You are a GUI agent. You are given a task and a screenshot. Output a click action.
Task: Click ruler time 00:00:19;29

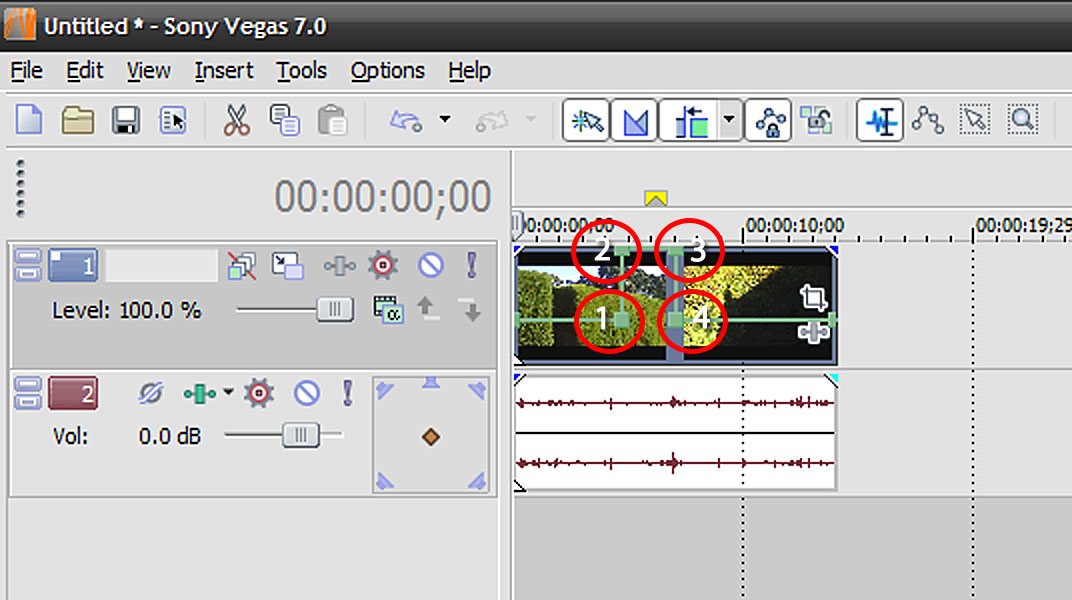tap(1023, 225)
